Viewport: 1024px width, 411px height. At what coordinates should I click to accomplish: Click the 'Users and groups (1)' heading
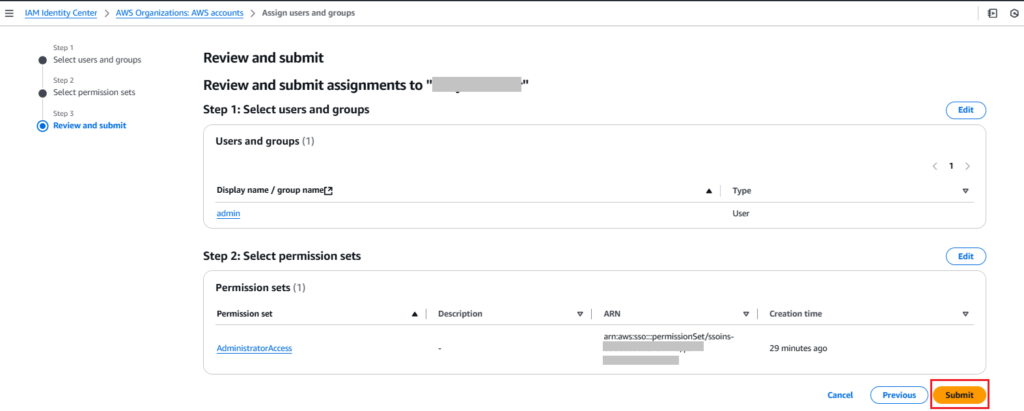(264, 141)
